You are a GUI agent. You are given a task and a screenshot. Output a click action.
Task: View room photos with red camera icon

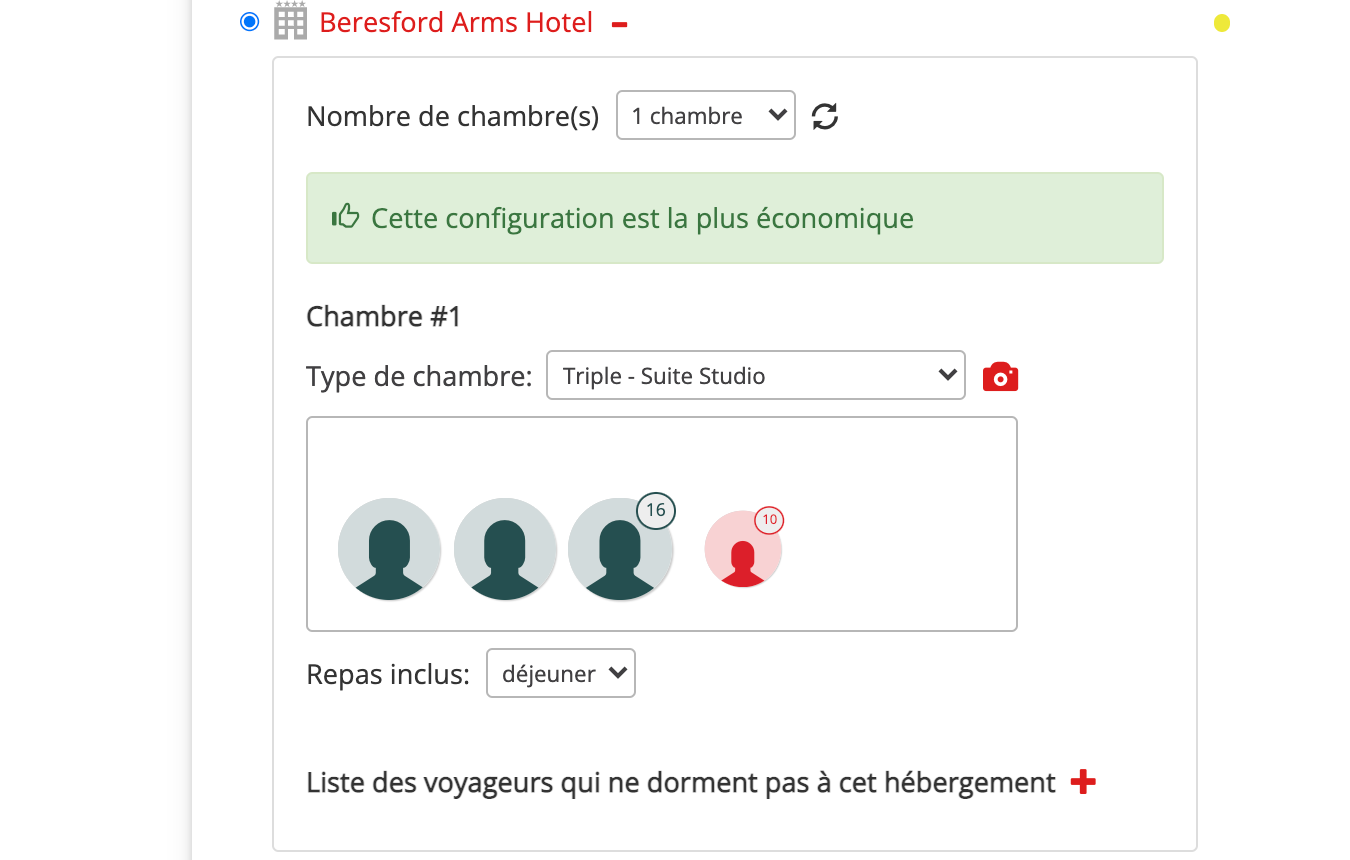(x=1000, y=377)
